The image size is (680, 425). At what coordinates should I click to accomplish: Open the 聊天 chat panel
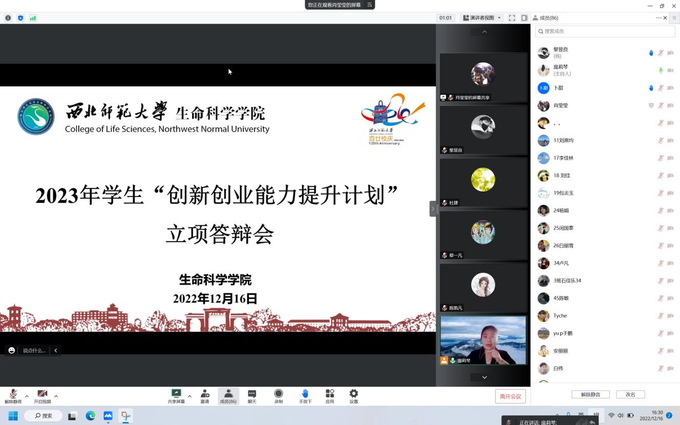[x=252, y=395]
